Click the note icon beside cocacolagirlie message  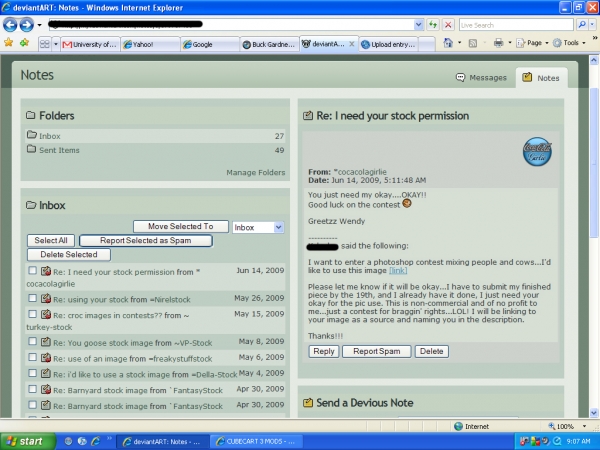46,271
